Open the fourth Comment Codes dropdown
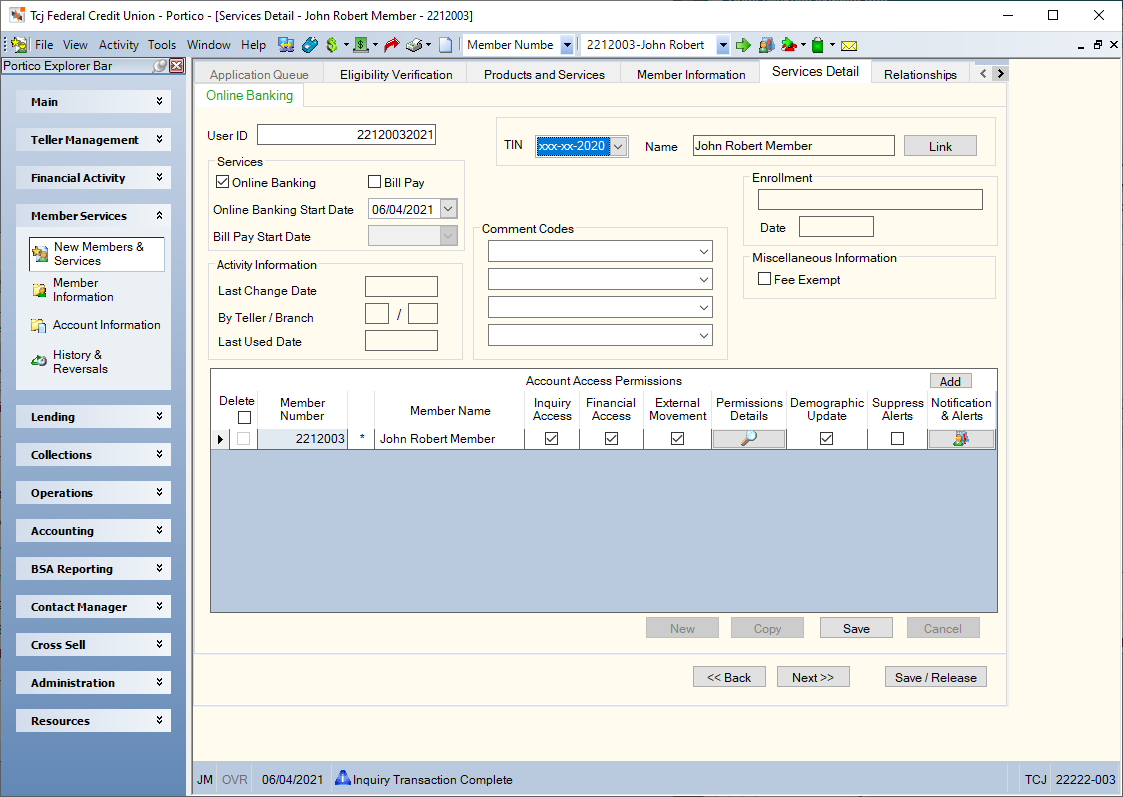 [x=703, y=335]
